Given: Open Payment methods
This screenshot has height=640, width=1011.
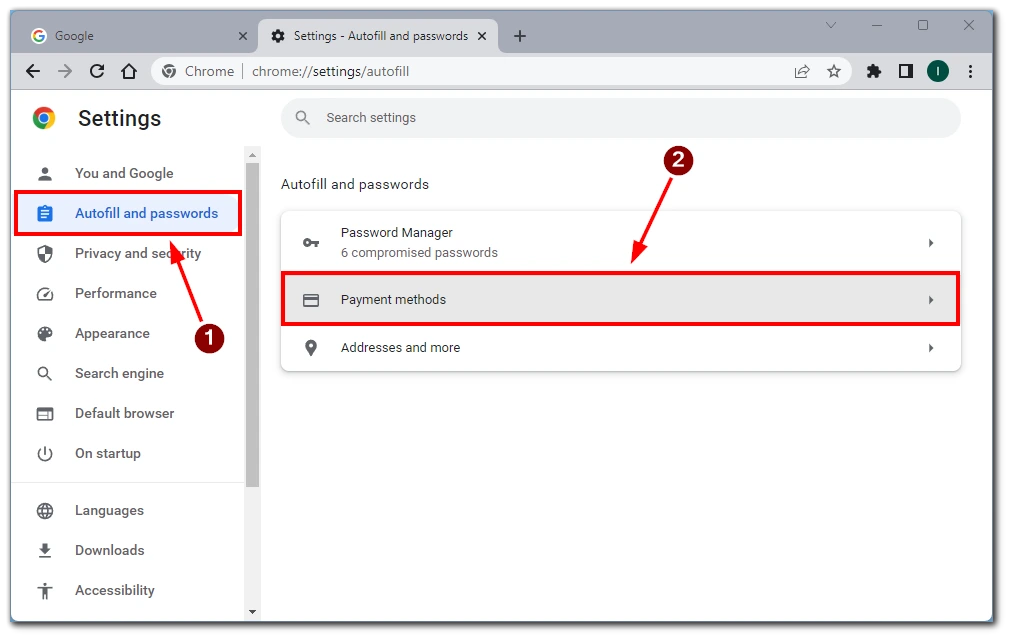Looking at the screenshot, I should [621, 299].
